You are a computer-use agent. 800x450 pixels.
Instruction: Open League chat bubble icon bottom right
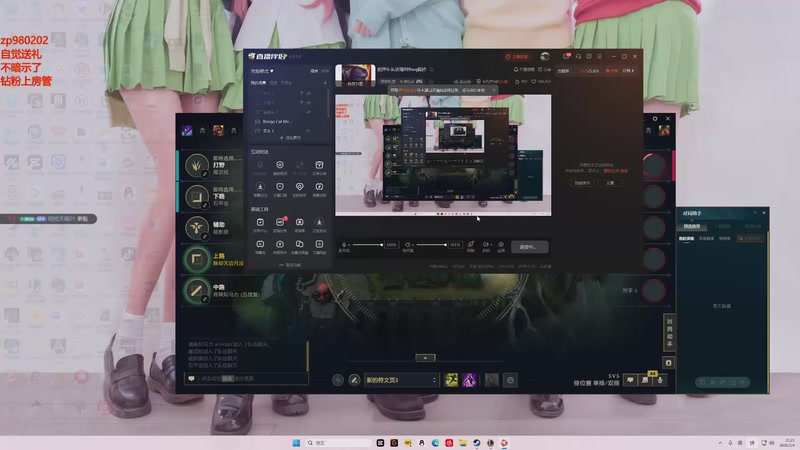pos(631,380)
